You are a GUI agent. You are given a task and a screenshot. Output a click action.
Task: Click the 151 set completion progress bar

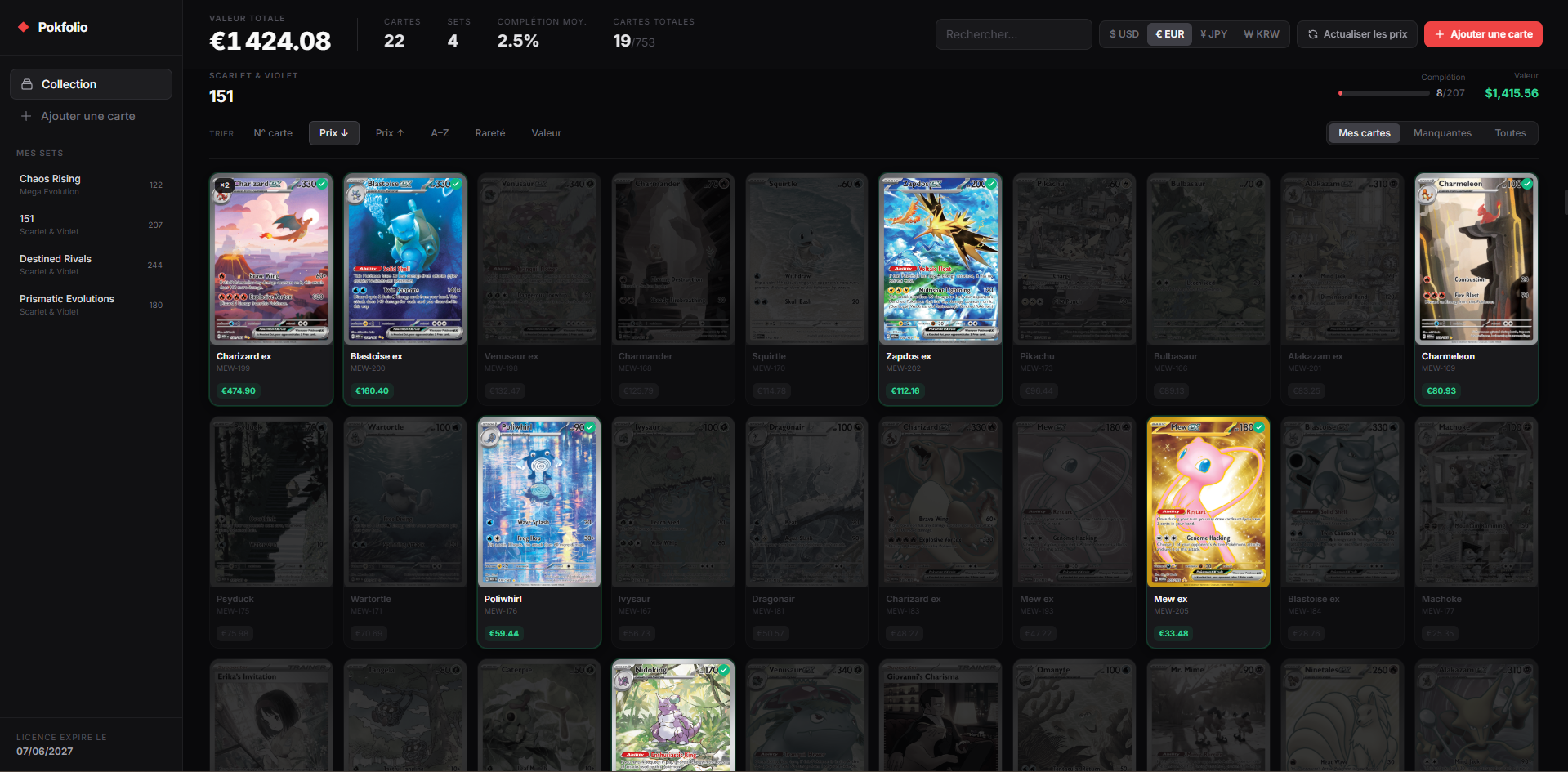[x=1384, y=93]
